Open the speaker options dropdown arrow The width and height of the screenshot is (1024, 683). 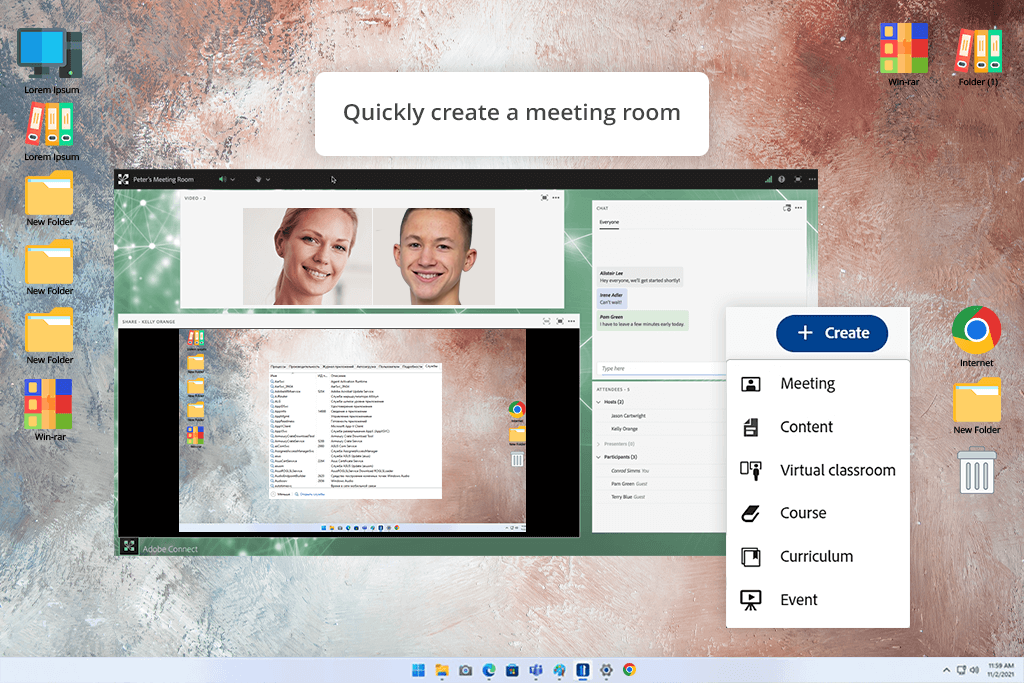pos(232,180)
